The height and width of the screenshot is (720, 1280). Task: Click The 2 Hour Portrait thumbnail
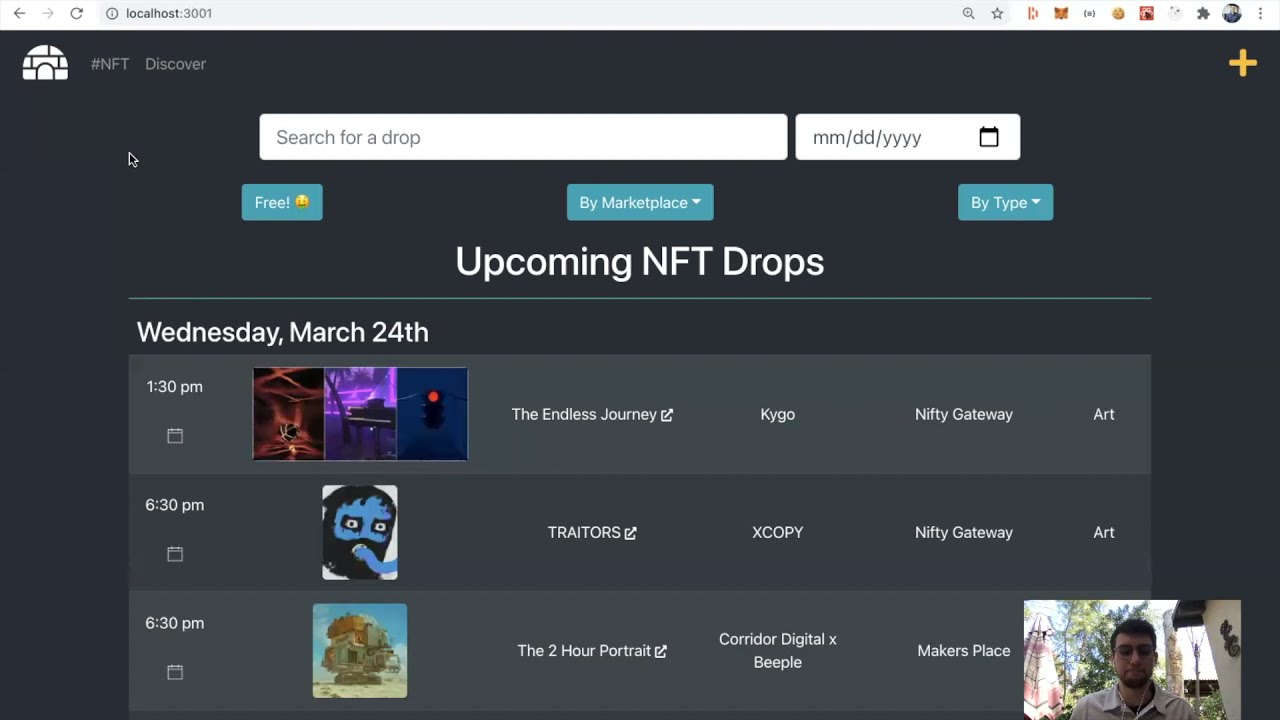[360, 650]
